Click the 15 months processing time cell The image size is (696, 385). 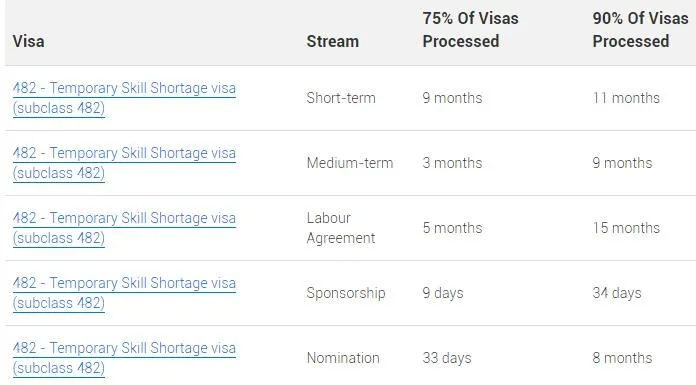(626, 228)
